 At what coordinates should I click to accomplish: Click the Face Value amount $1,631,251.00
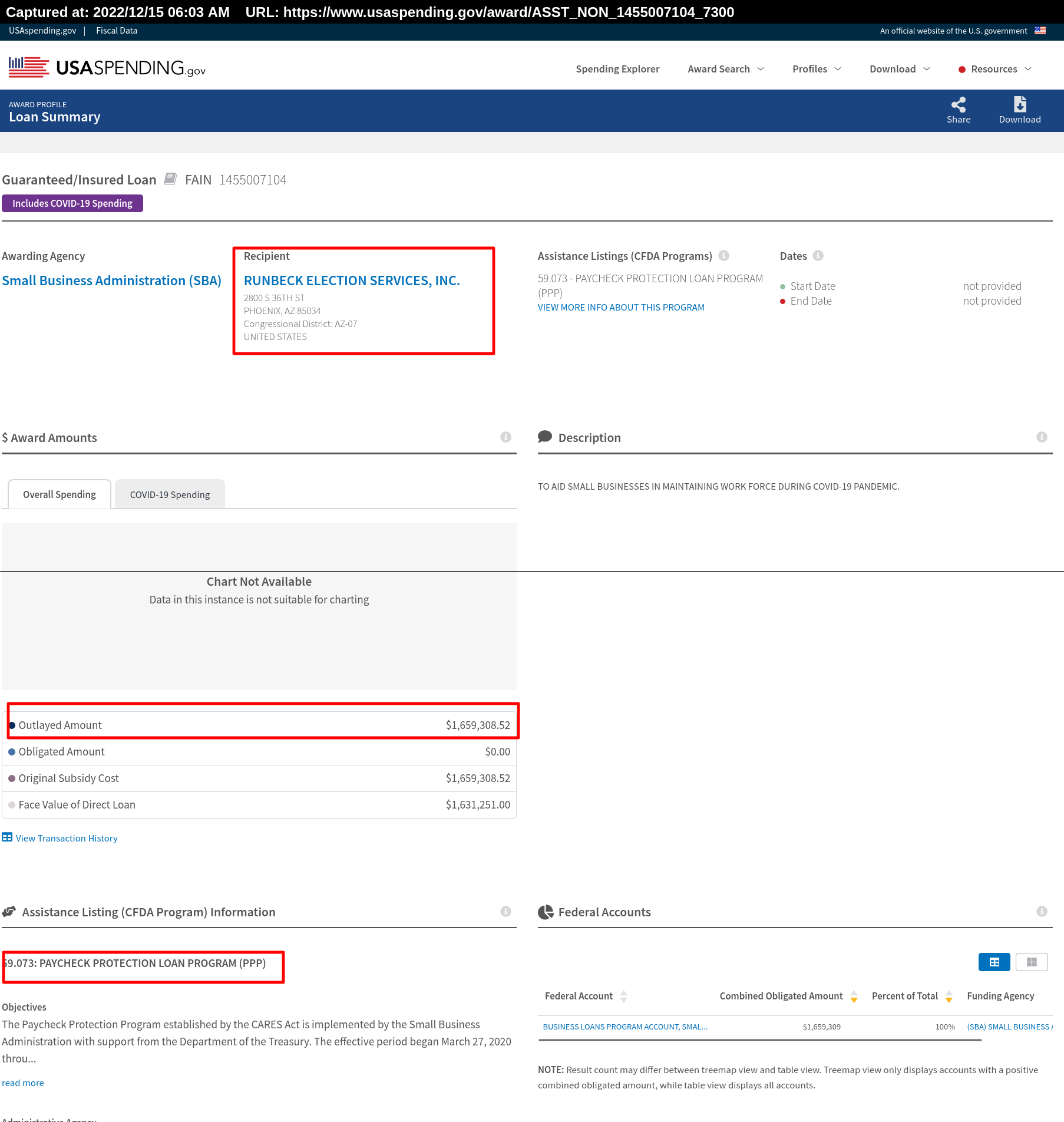click(478, 805)
